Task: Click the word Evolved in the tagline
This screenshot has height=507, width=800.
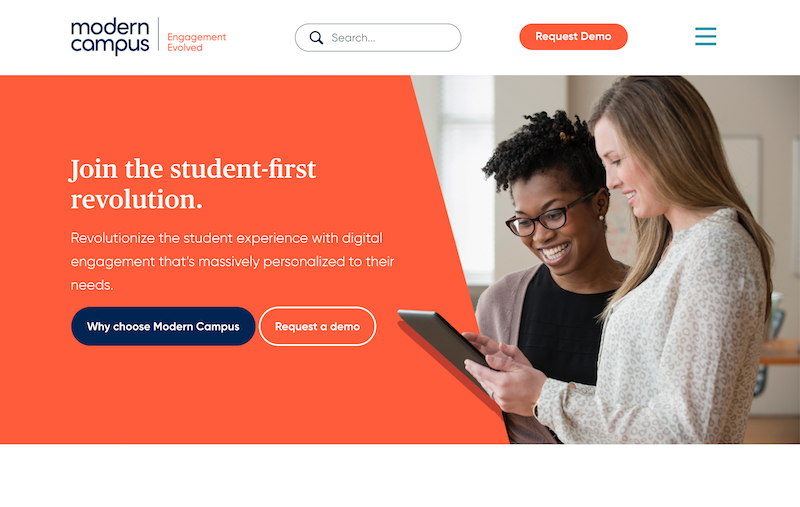Action: click(185, 47)
